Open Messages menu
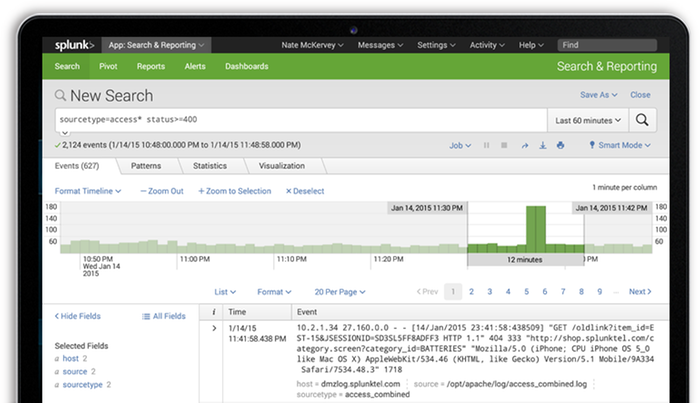Image resolution: width=700 pixels, height=403 pixels. pyautogui.click(x=380, y=45)
